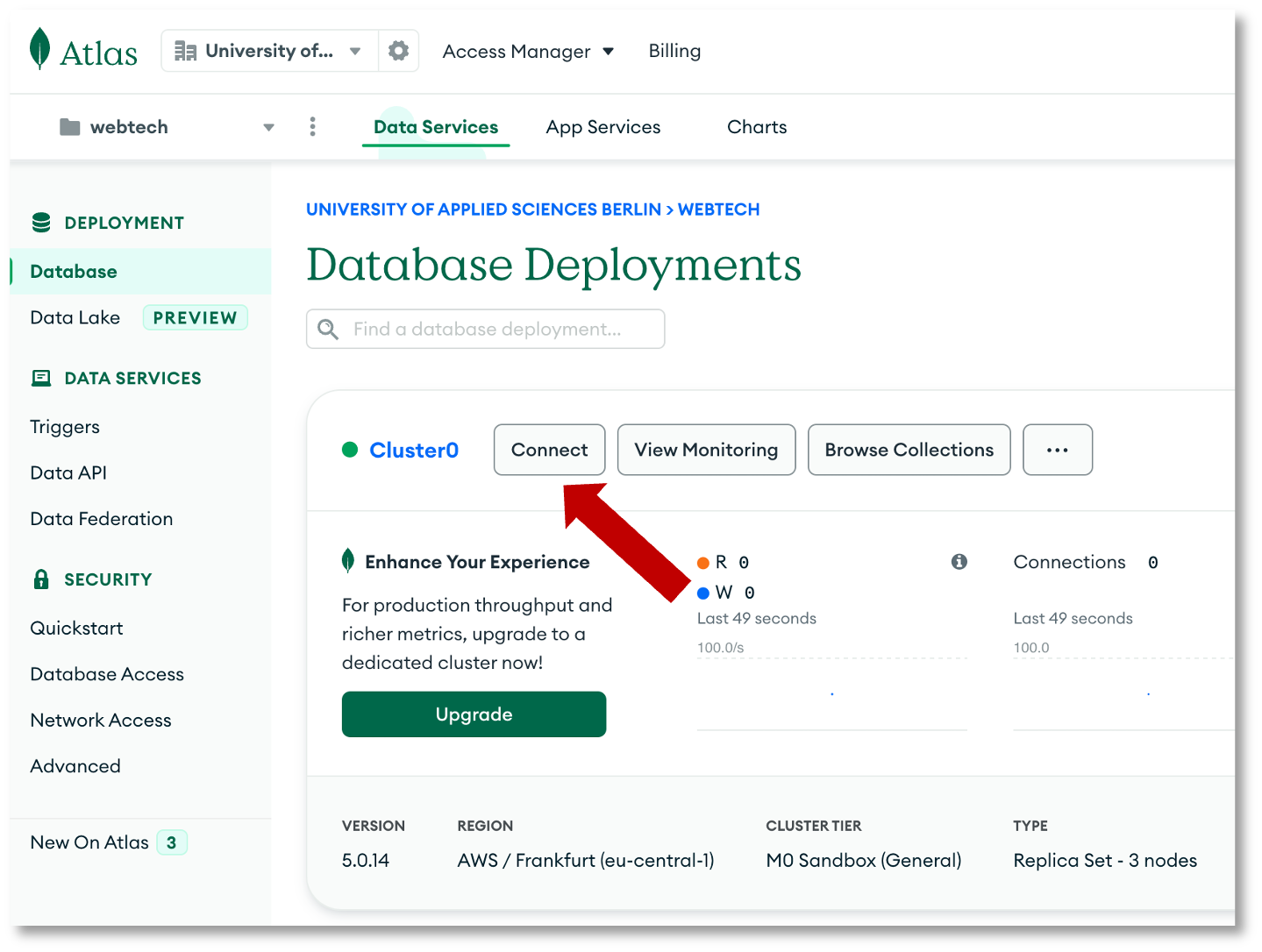Open New On Atlas updates
The image size is (1262, 952).
[89, 842]
